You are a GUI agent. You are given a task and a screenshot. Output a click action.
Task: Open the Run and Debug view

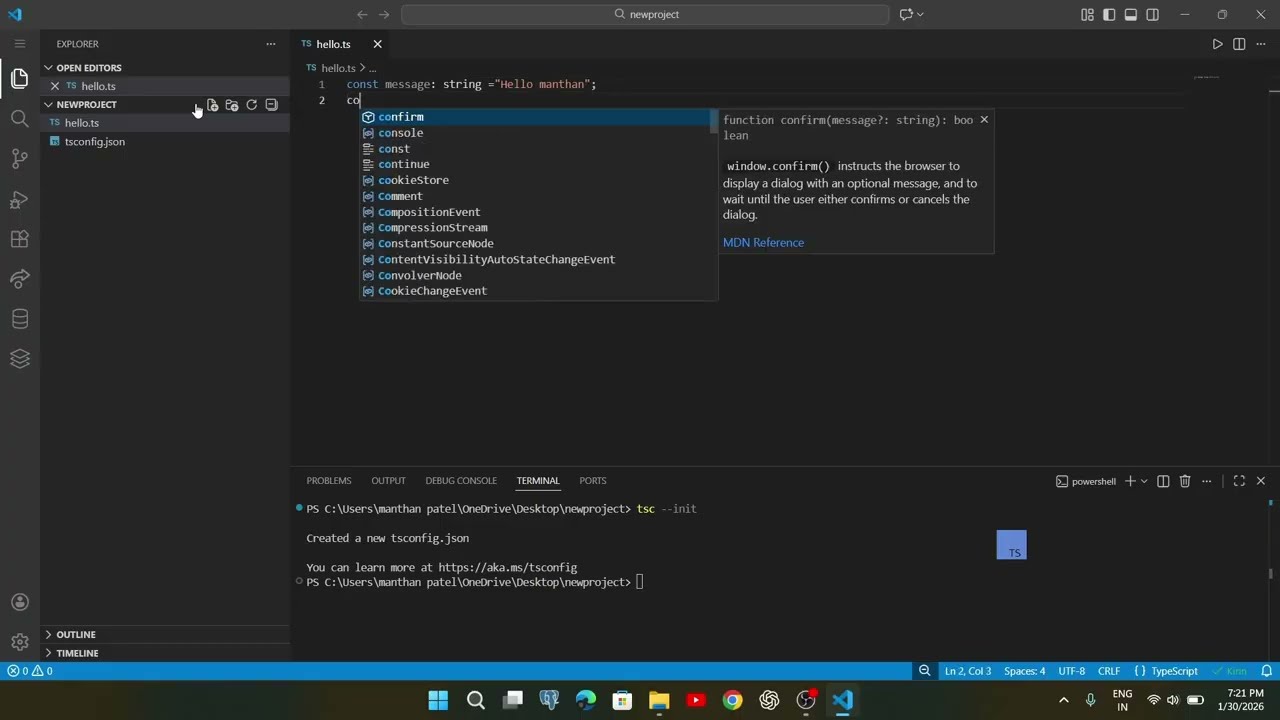click(19, 199)
